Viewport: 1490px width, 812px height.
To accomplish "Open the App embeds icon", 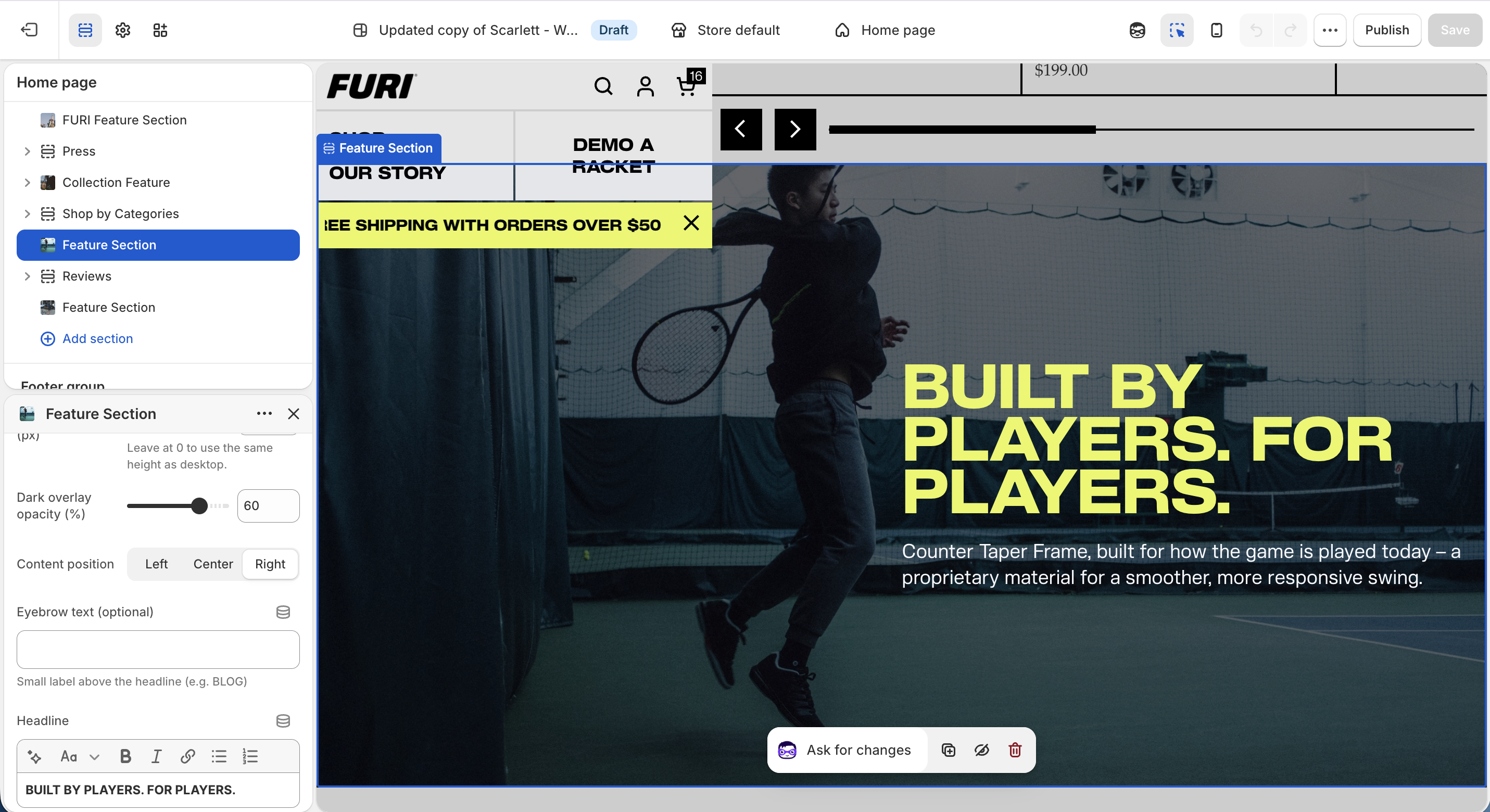I will point(160,30).
